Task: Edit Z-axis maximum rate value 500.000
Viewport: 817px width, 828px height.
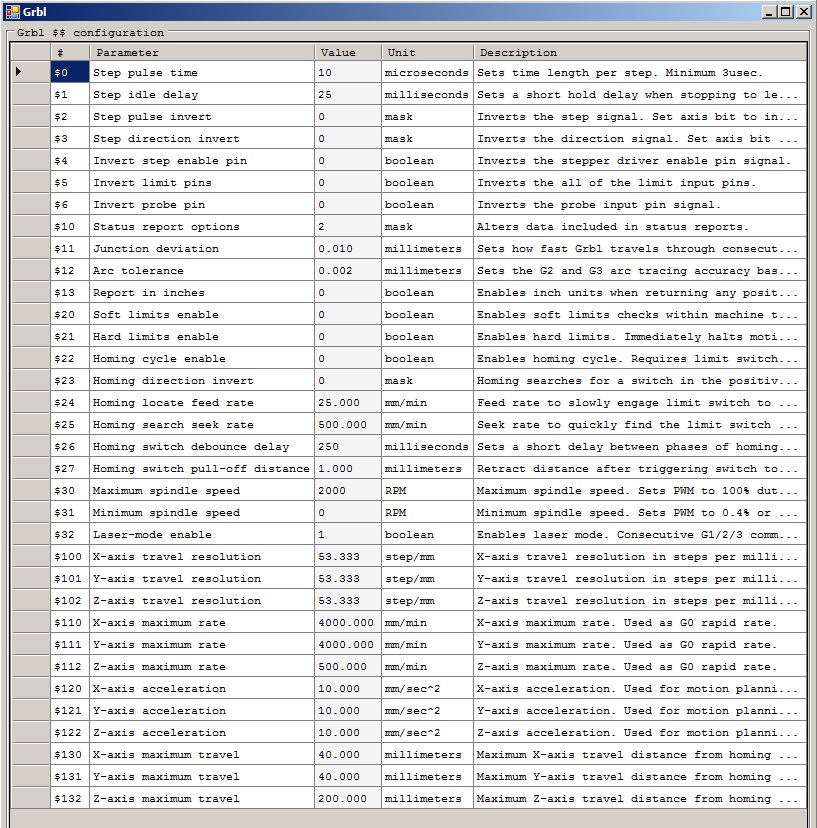Action: pos(349,667)
